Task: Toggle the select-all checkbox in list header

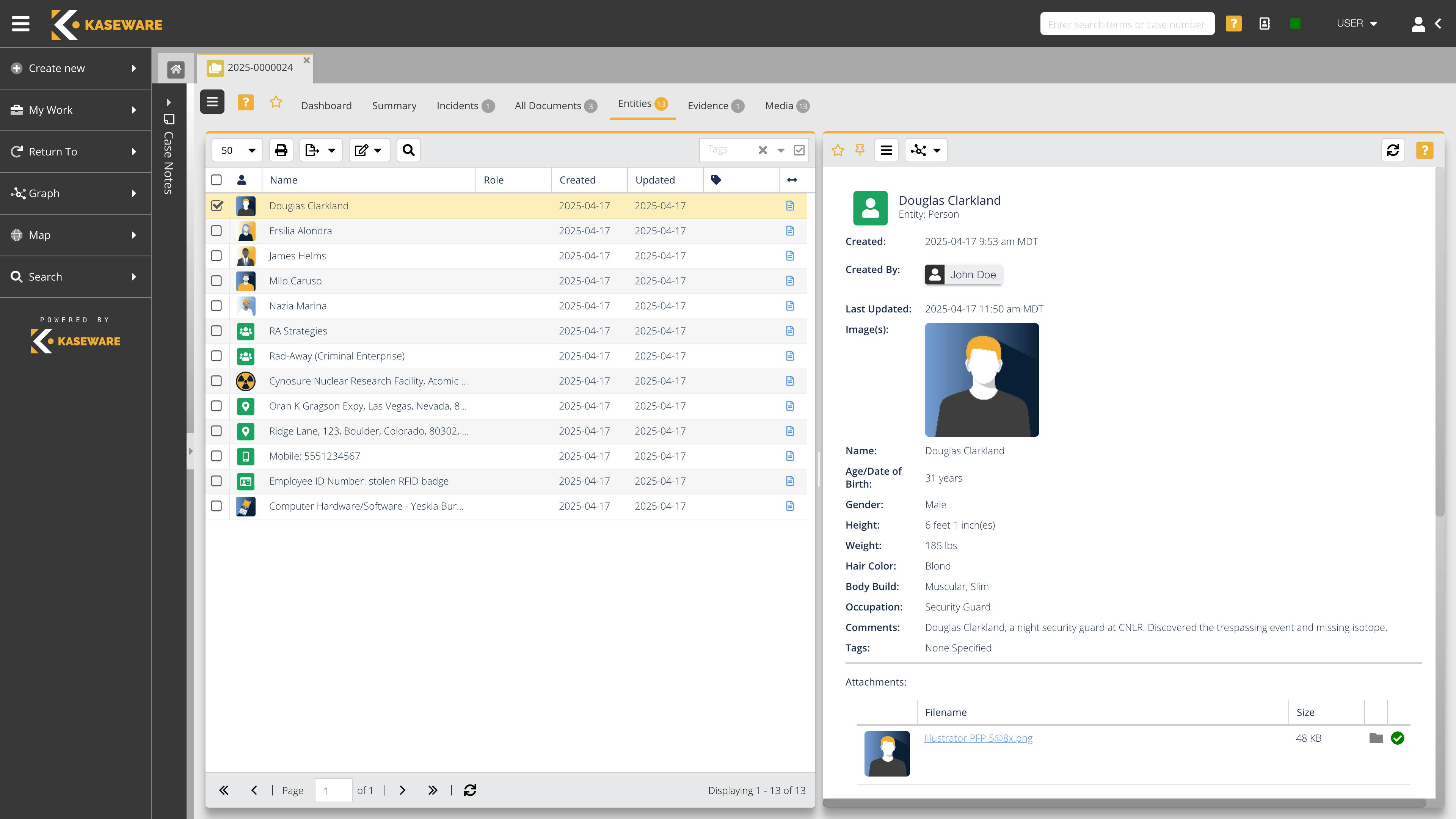Action: 217,180
